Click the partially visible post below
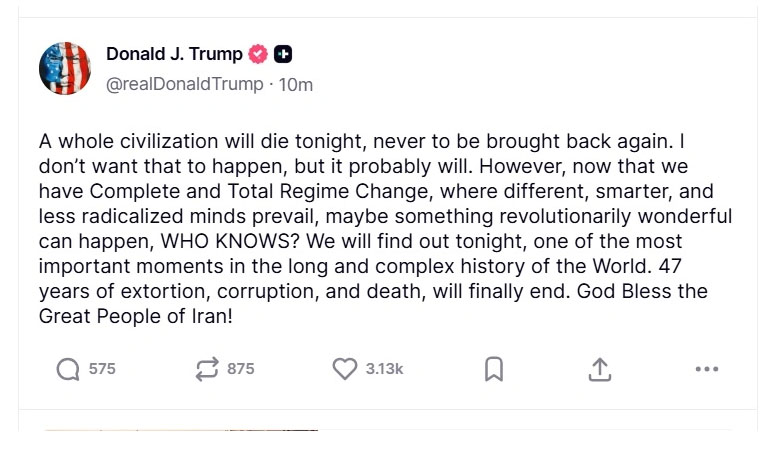 180,432
